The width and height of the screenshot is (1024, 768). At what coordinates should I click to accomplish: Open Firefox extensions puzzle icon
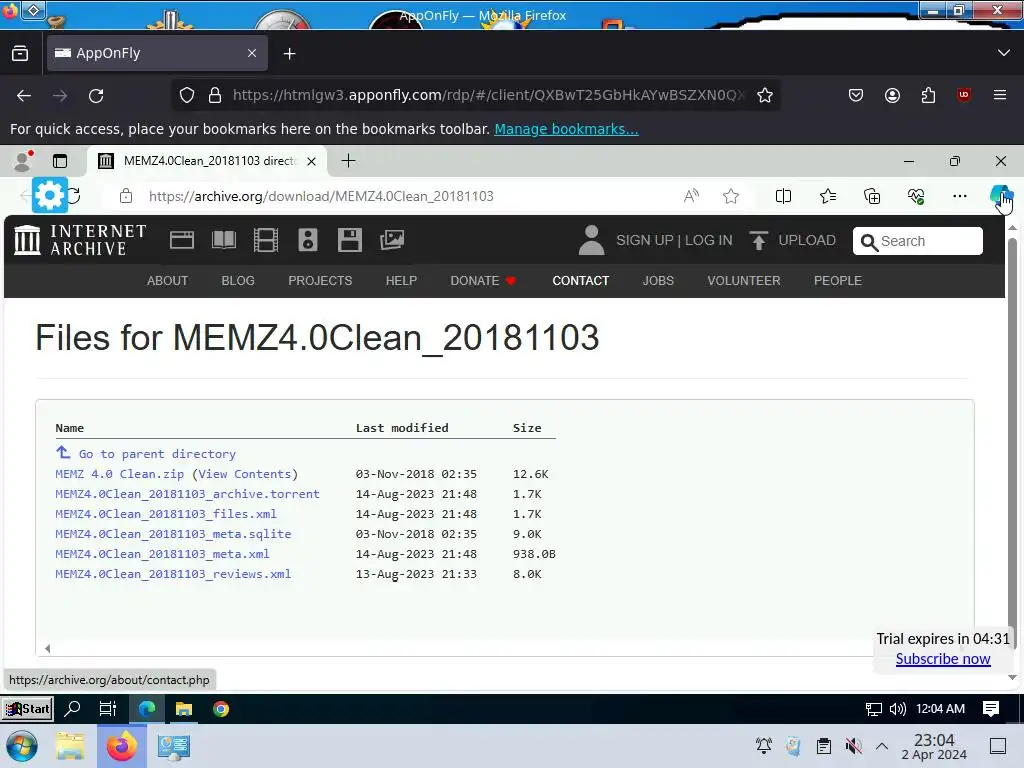tap(928, 95)
